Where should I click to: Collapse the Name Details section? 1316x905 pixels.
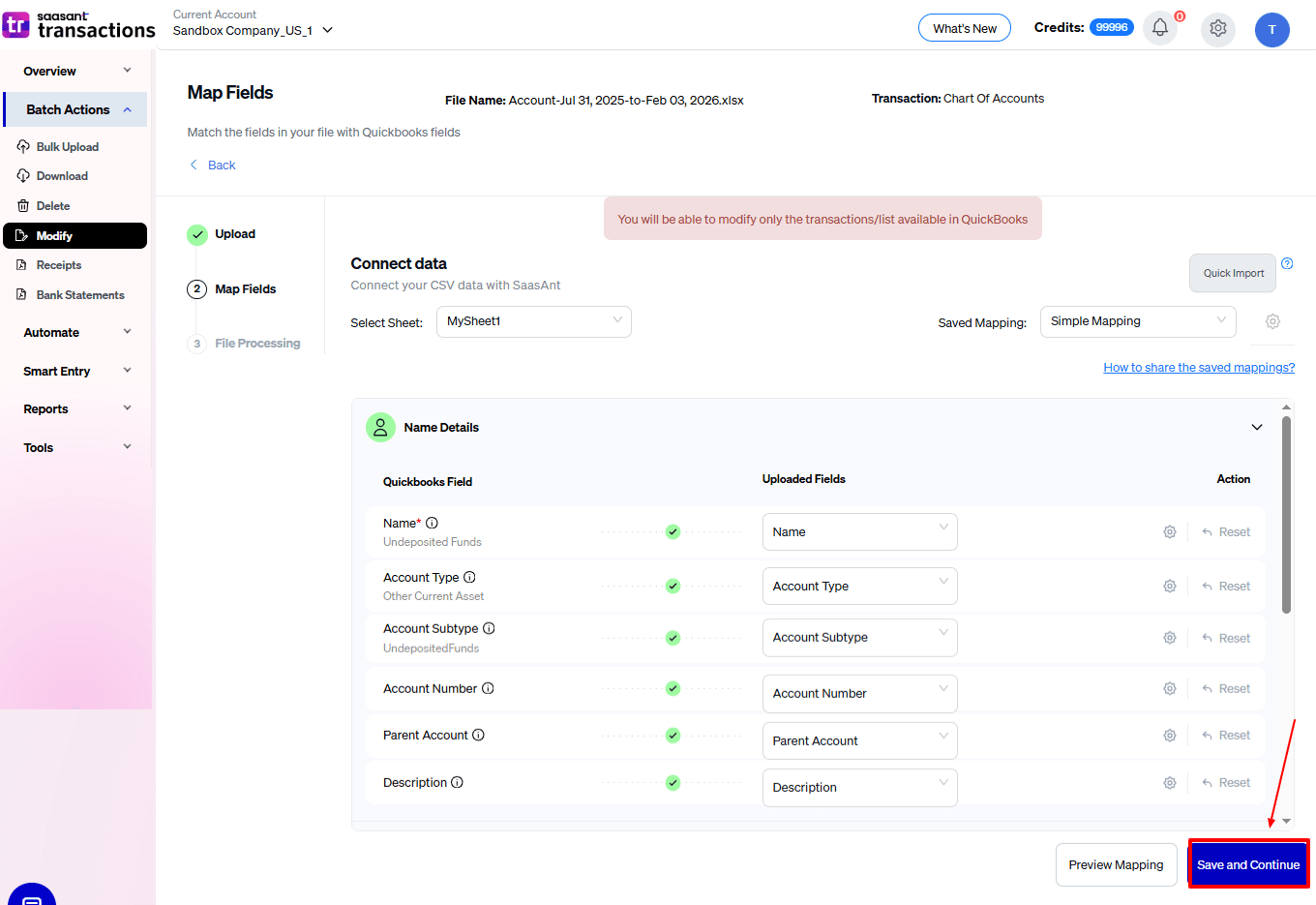tap(1256, 427)
